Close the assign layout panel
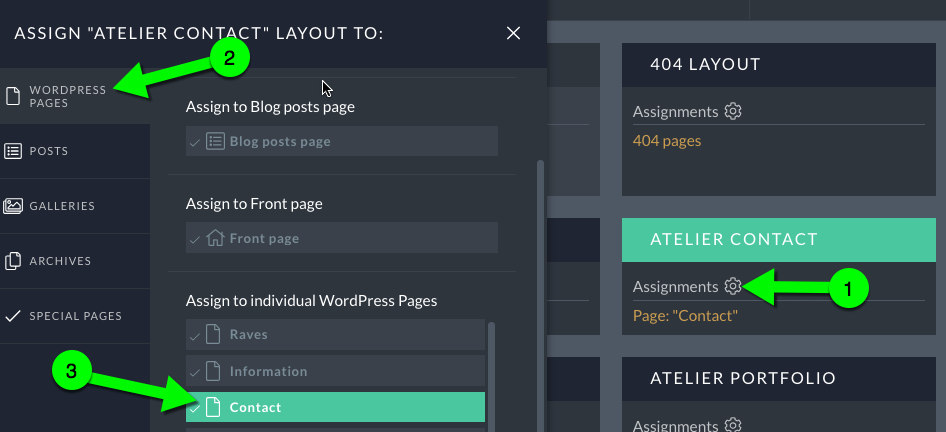946x432 pixels. [513, 33]
